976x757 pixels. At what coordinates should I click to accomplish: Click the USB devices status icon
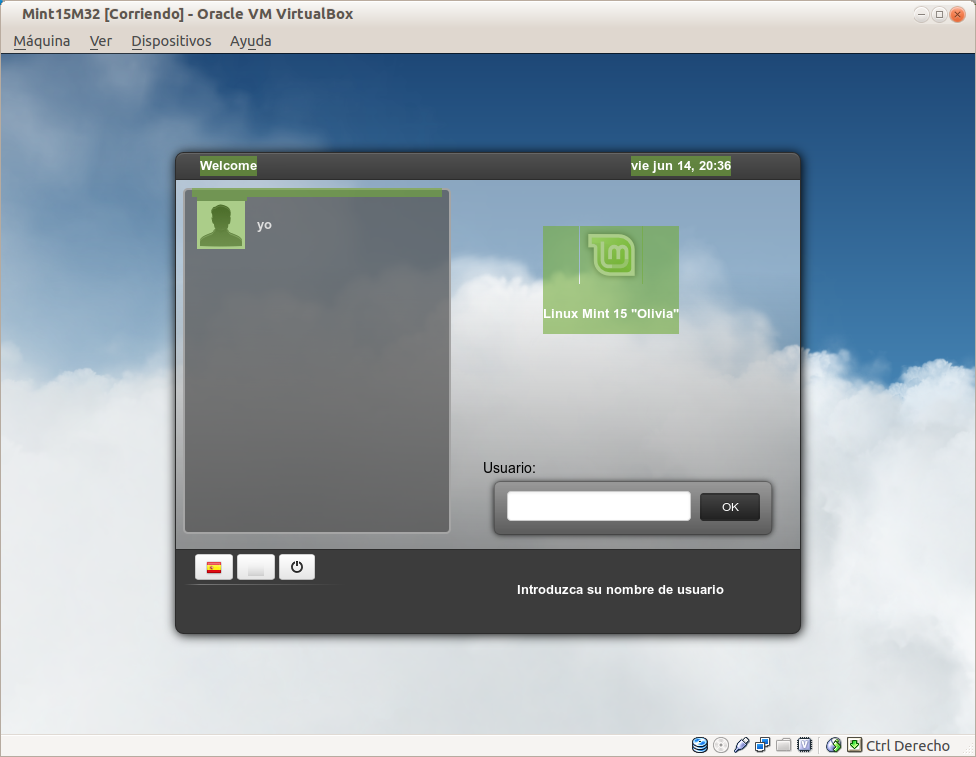tap(742, 745)
